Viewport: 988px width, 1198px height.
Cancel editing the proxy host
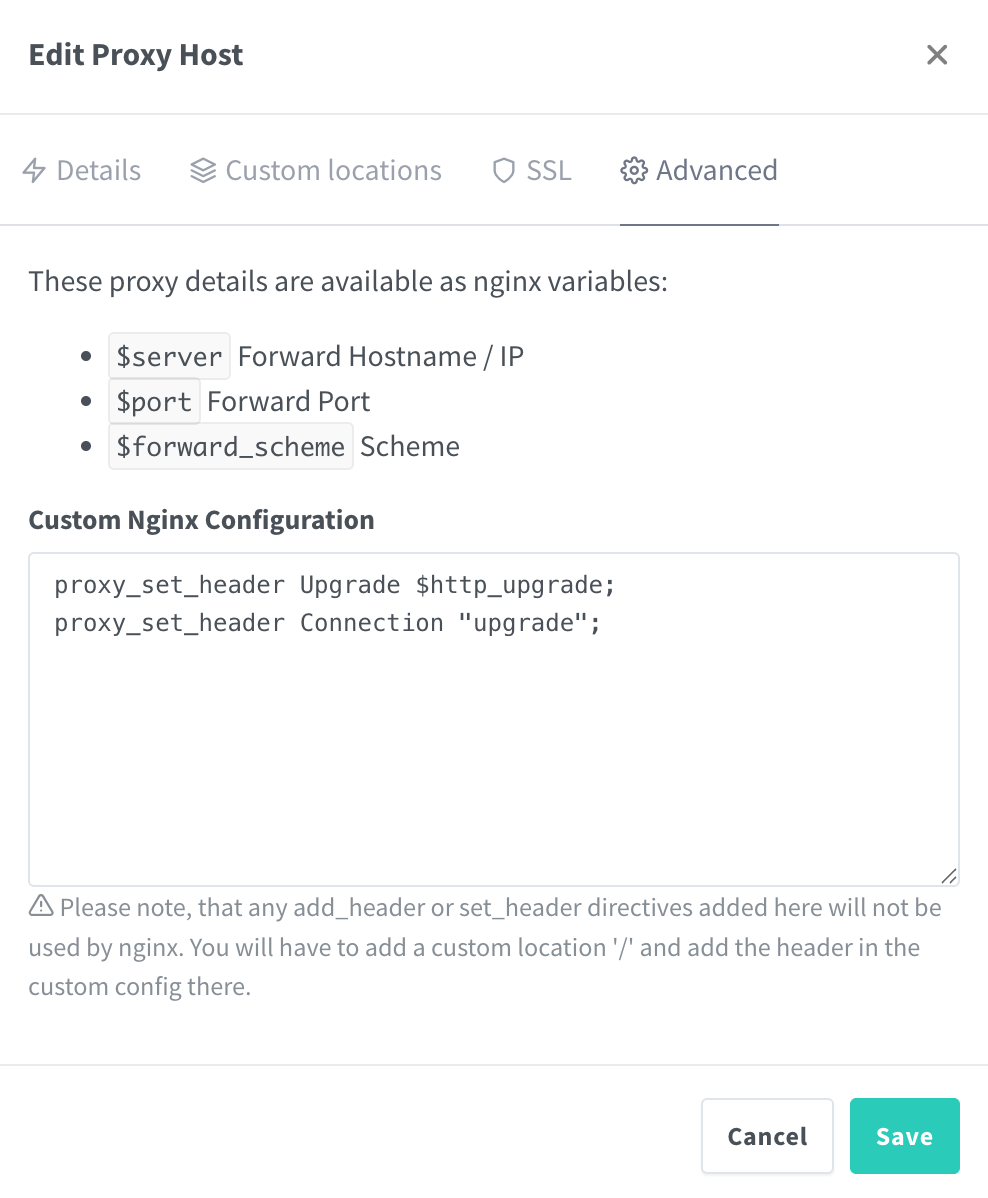(x=767, y=1136)
